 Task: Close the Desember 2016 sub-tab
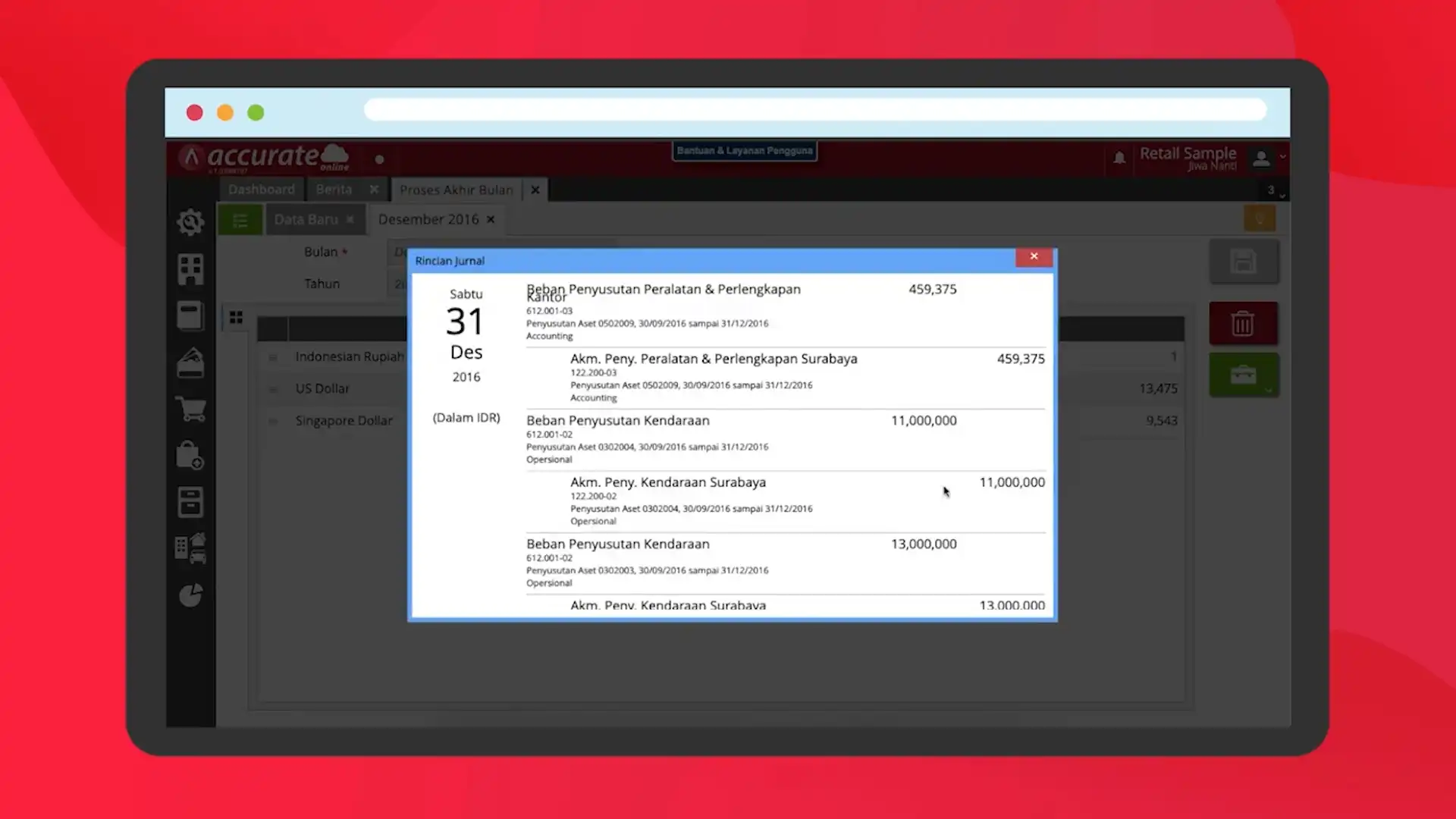point(491,219)
